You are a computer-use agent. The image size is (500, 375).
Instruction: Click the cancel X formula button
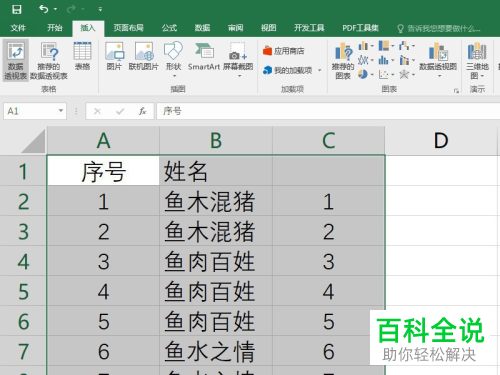click(x=97, y=111)
